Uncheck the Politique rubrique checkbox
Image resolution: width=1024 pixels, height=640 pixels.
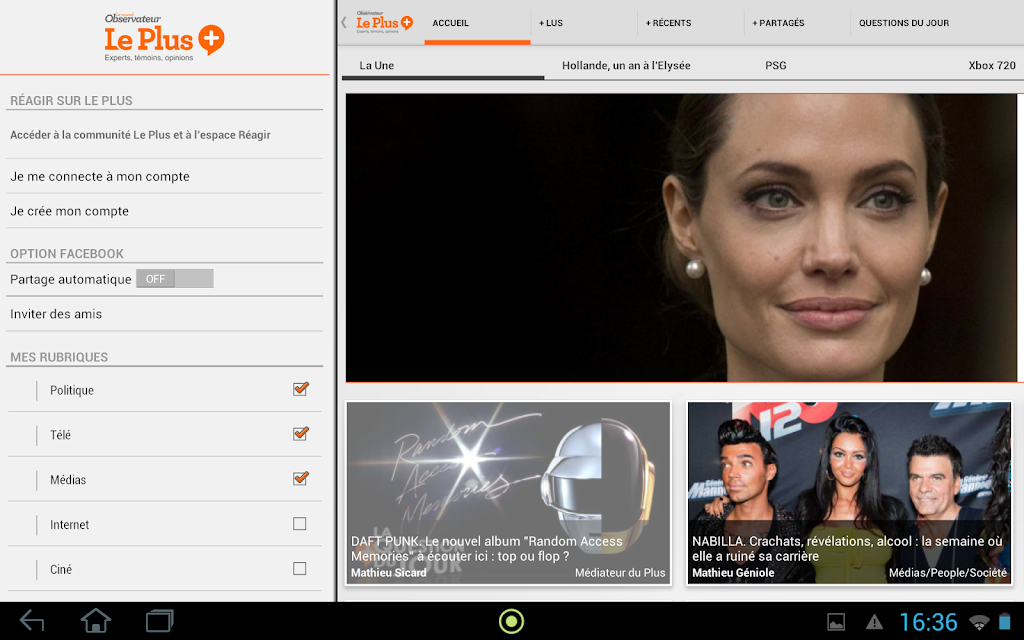click(300, 389)
